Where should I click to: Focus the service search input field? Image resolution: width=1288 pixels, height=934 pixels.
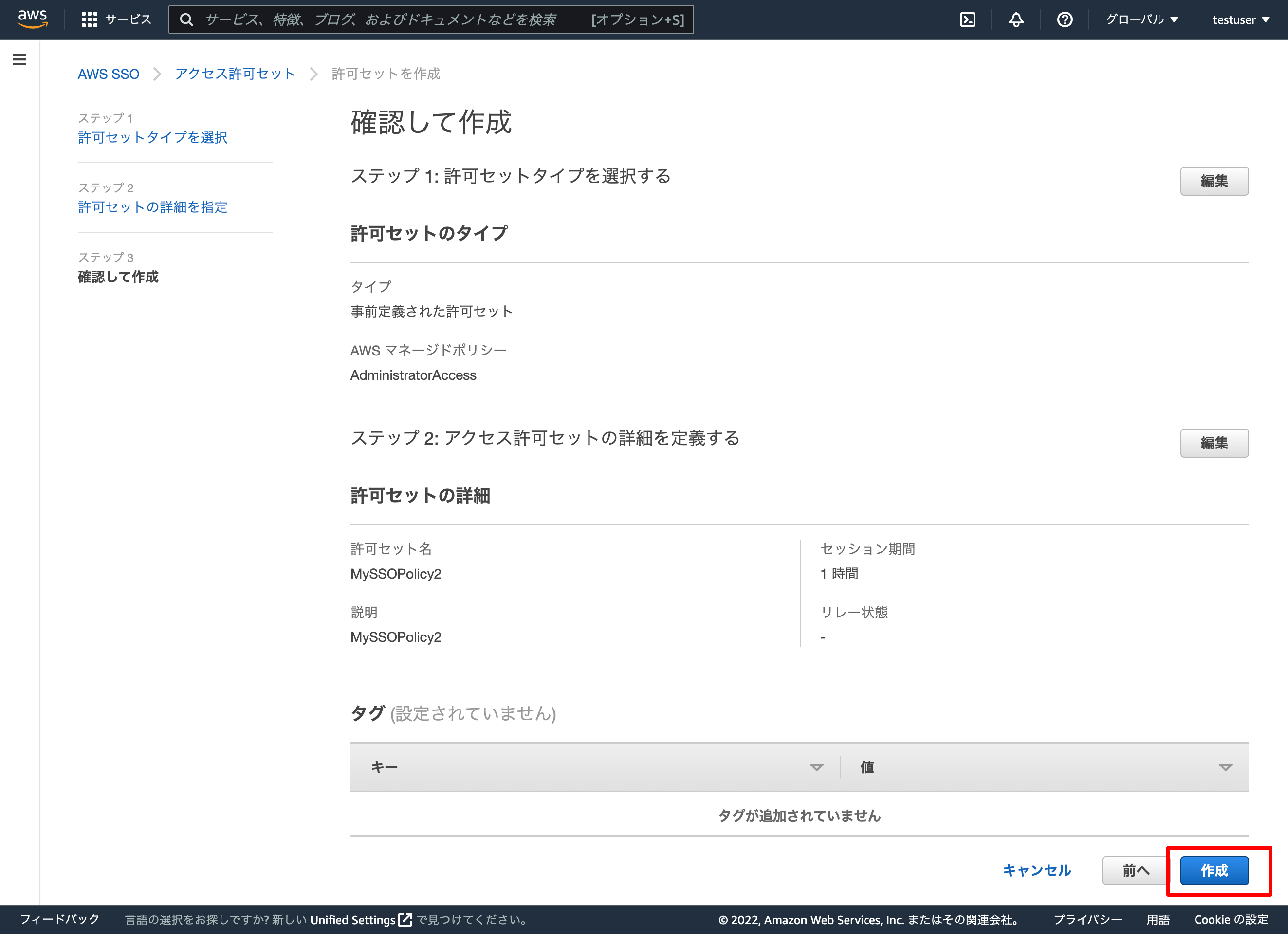click(x=431, y=20)
